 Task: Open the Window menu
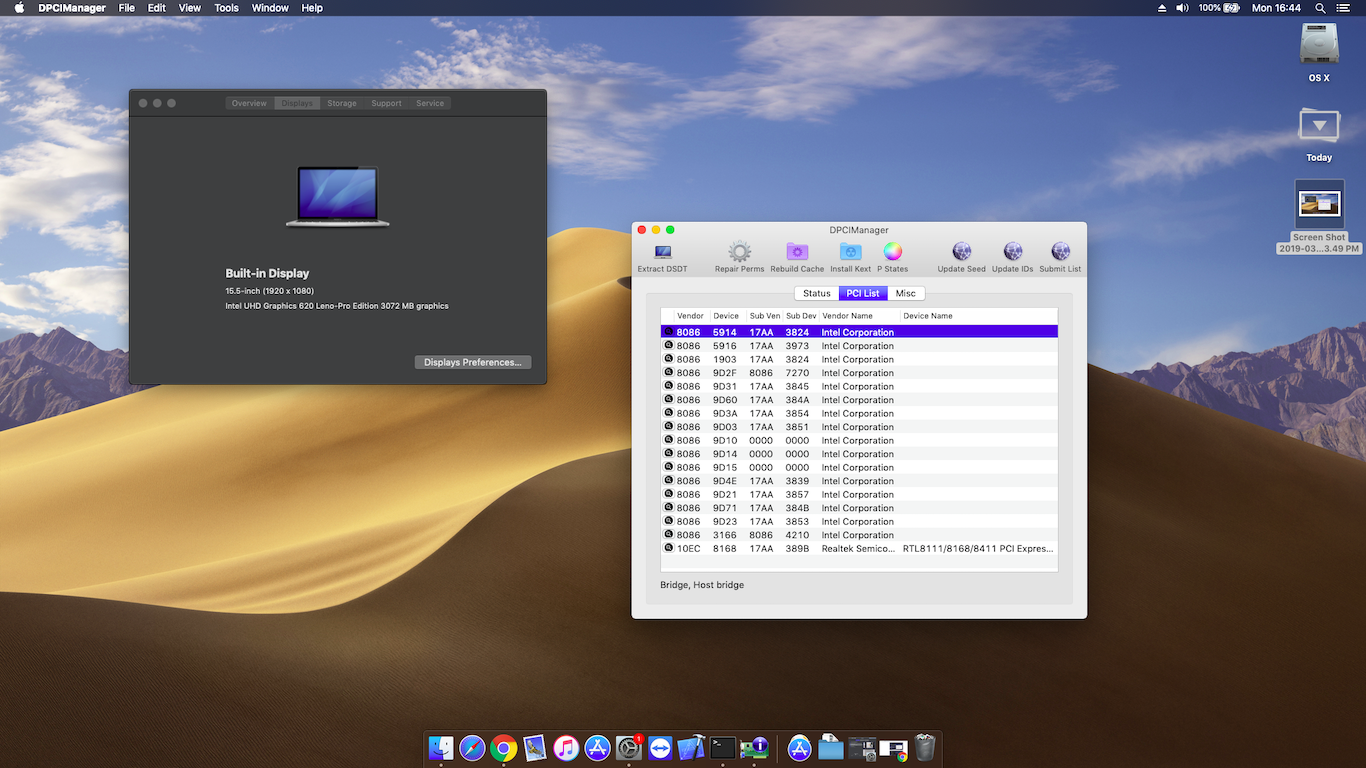tap(270, 8)
